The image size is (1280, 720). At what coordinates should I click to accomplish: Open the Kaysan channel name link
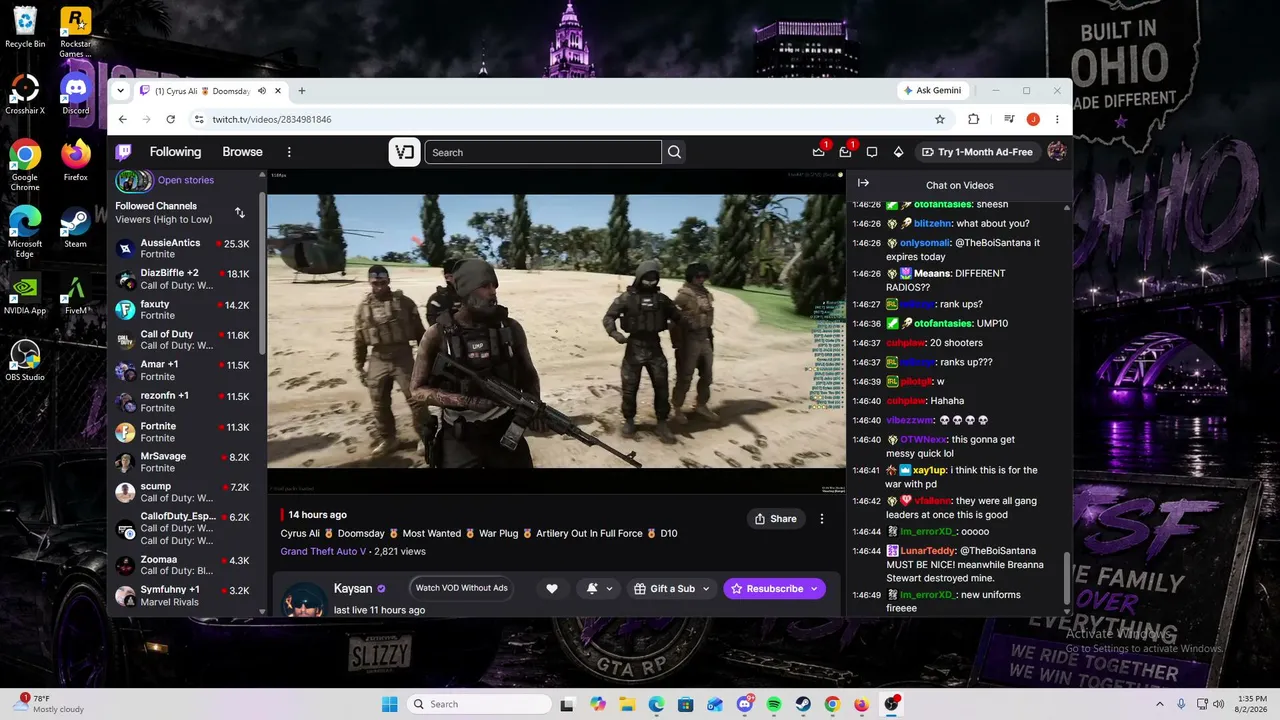[x=353, y=589]
